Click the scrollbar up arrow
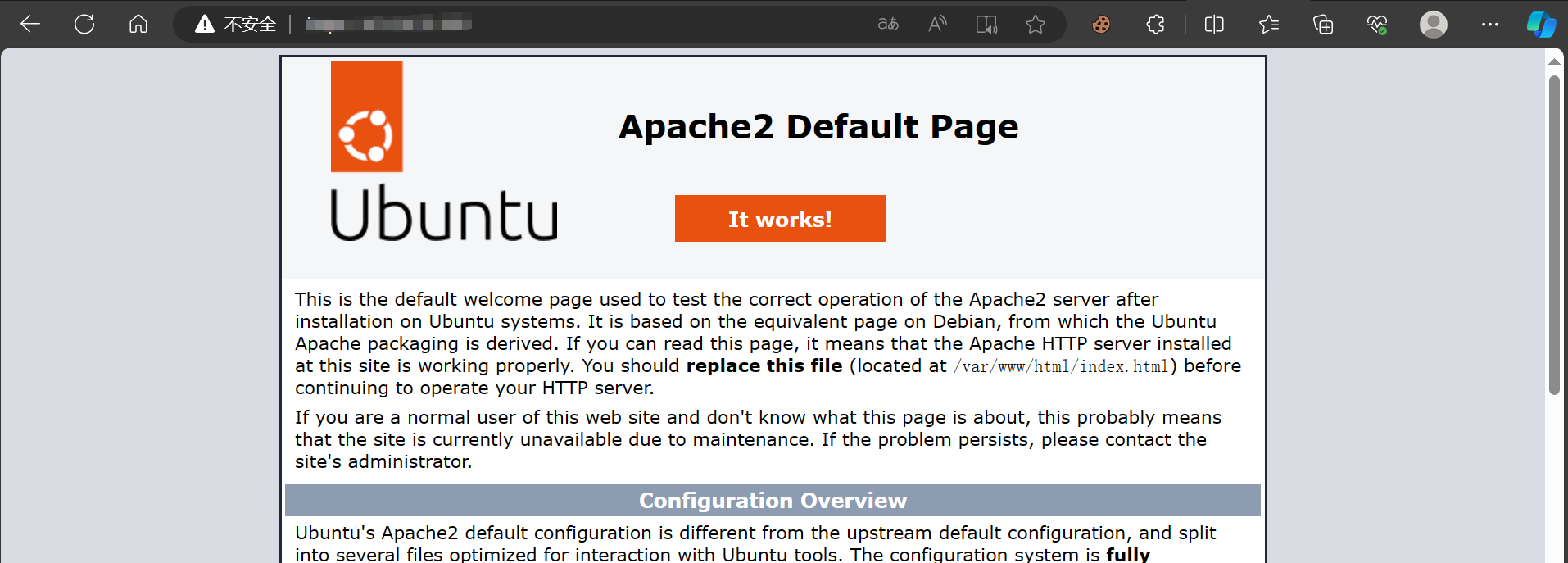1568x563 pixels. click(x=1554, y=61)
